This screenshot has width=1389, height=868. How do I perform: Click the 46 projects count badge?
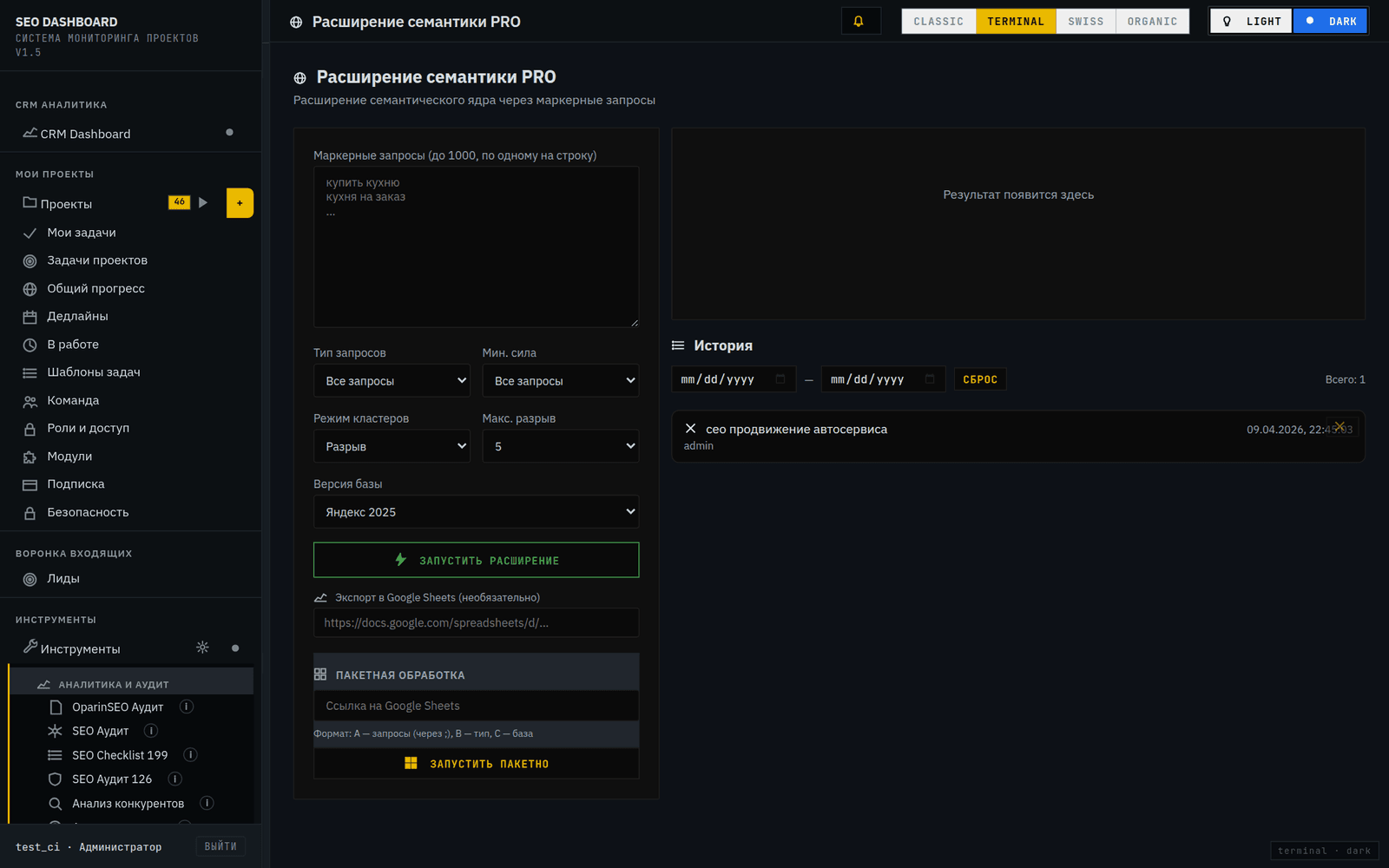click(x=179, y=202)
